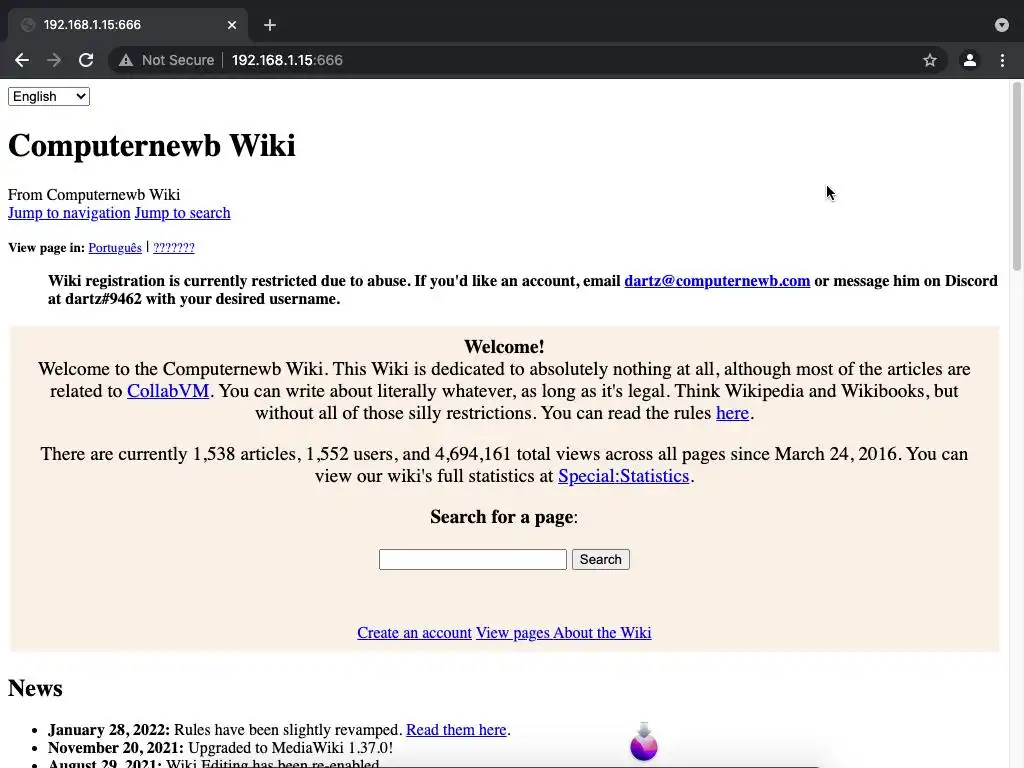Click the Computernewb Wiki heading
The image size is (1024, 768).
[x=152, y=145]
